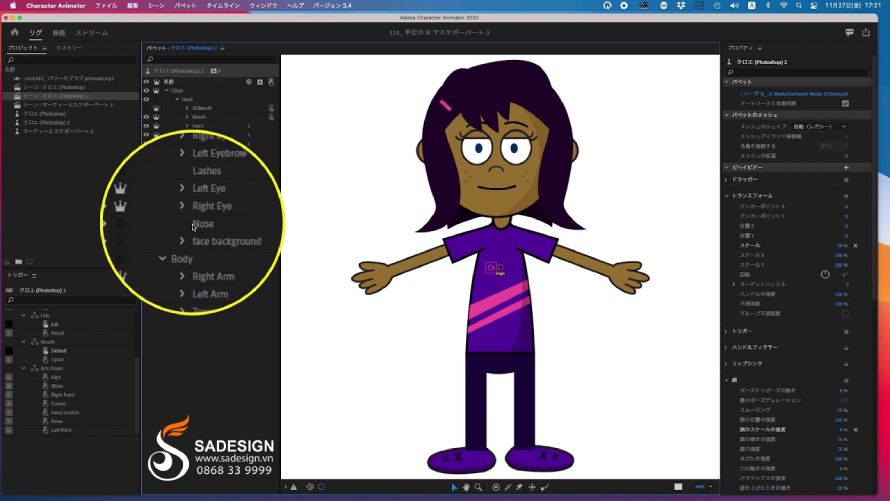Click the white background color square
Screen dimensions: 890x501
[x=678, y=487]
